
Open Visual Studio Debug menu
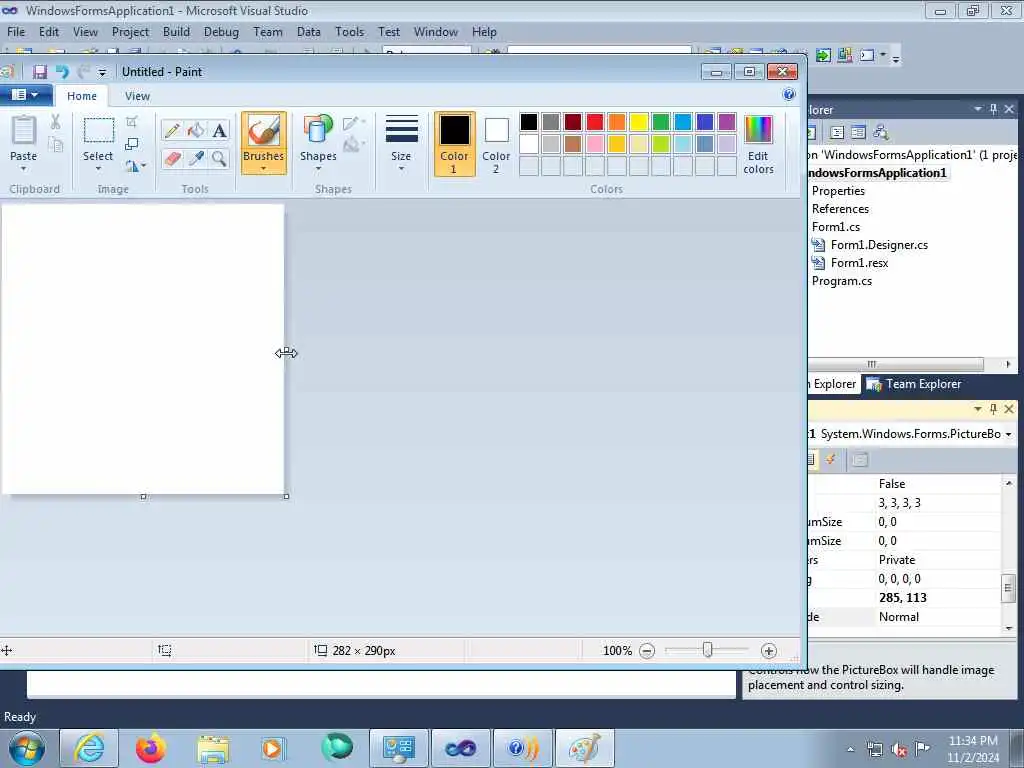coord(221,32)
